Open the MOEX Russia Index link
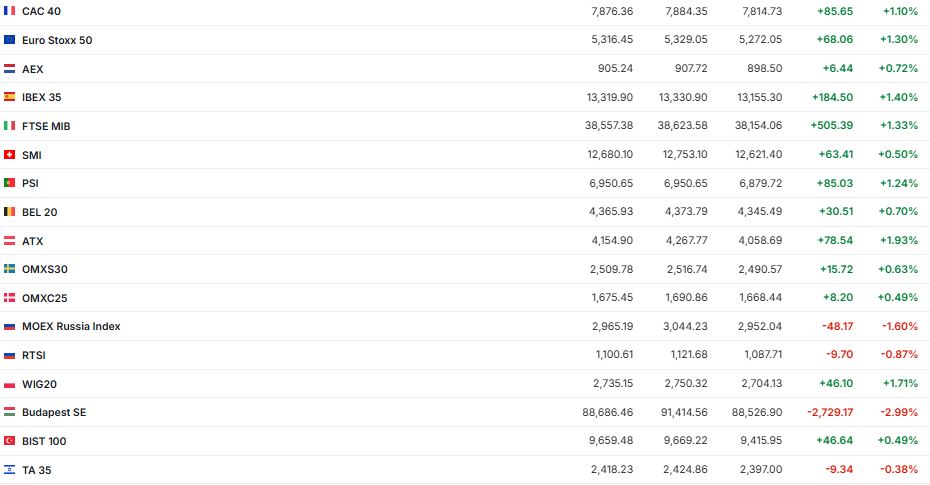This screenshot has height=485, width=930. coord(71,327)
